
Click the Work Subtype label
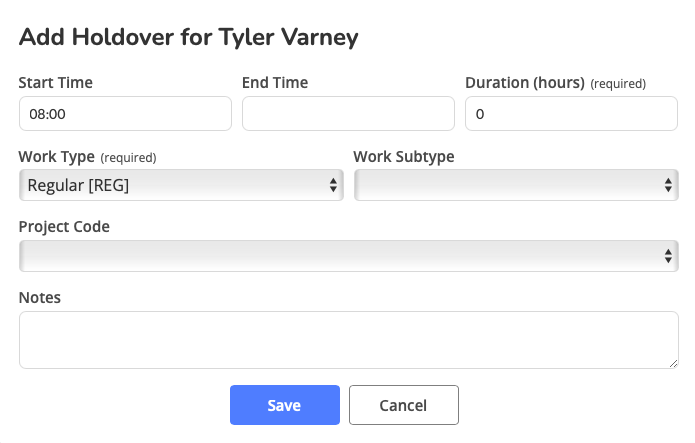(404, 157)
